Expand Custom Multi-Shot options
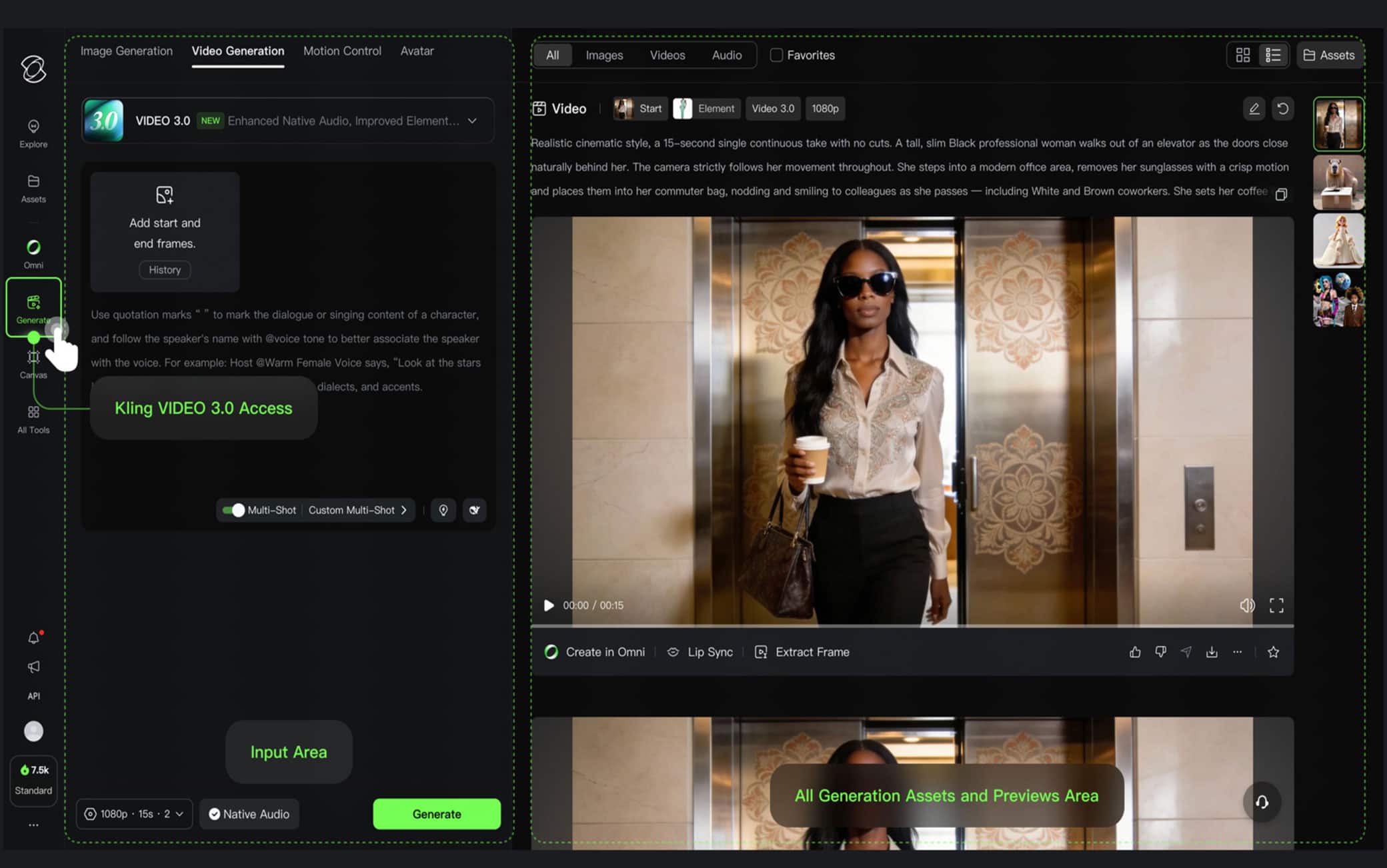The height and width of the screenshot is (868, 1387). (x=357, y=510)
